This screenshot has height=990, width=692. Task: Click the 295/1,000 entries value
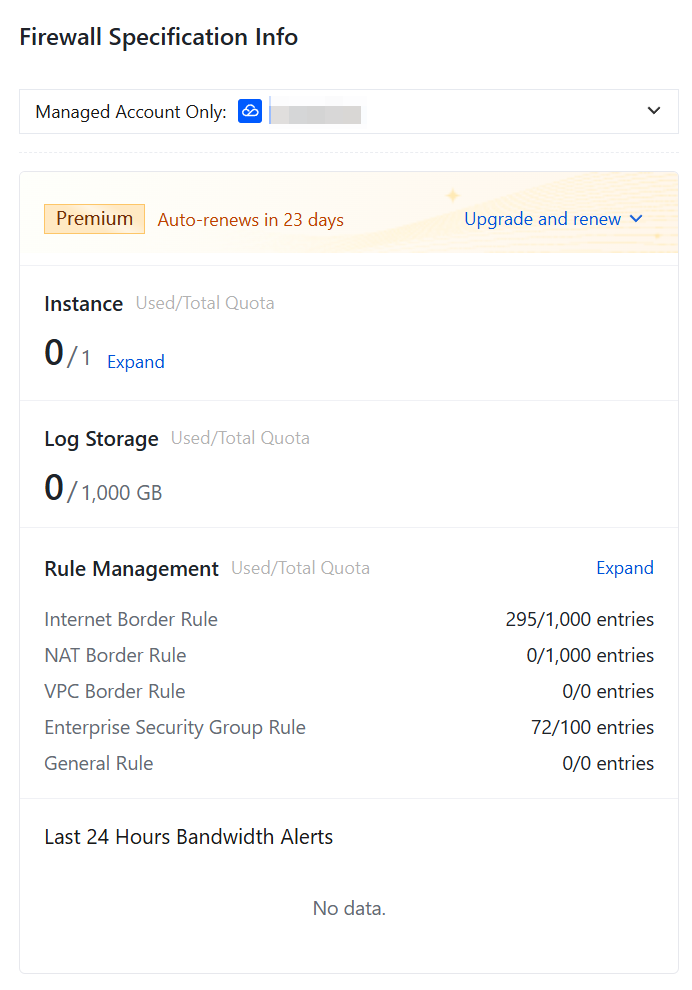click(x=580, y=619)
